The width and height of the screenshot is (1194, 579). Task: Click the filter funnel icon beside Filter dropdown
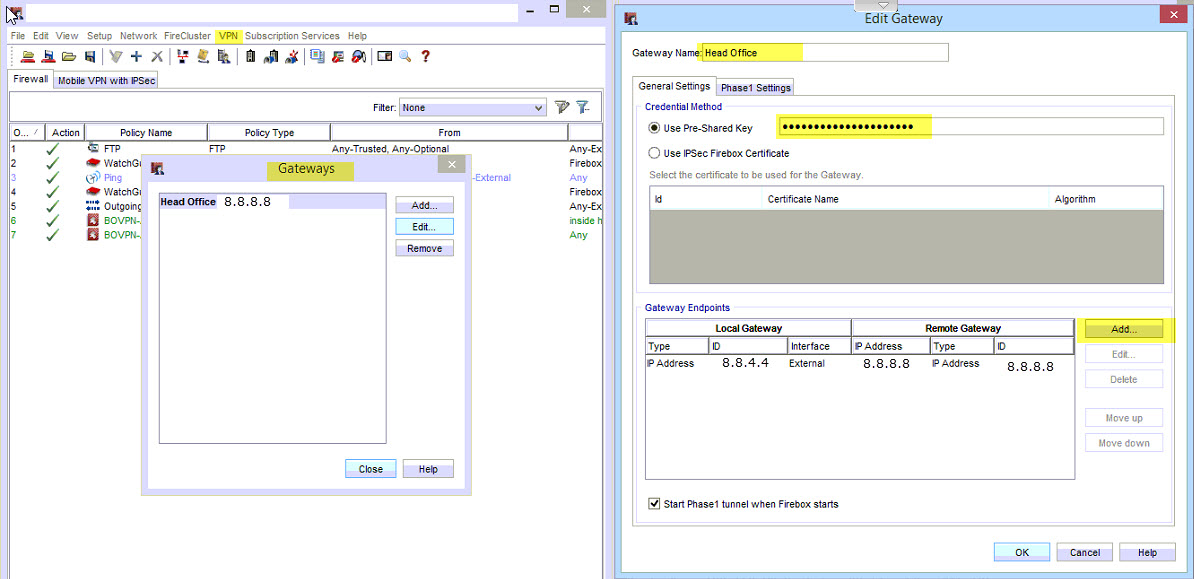pyautogui.click(x=562, y=107)
